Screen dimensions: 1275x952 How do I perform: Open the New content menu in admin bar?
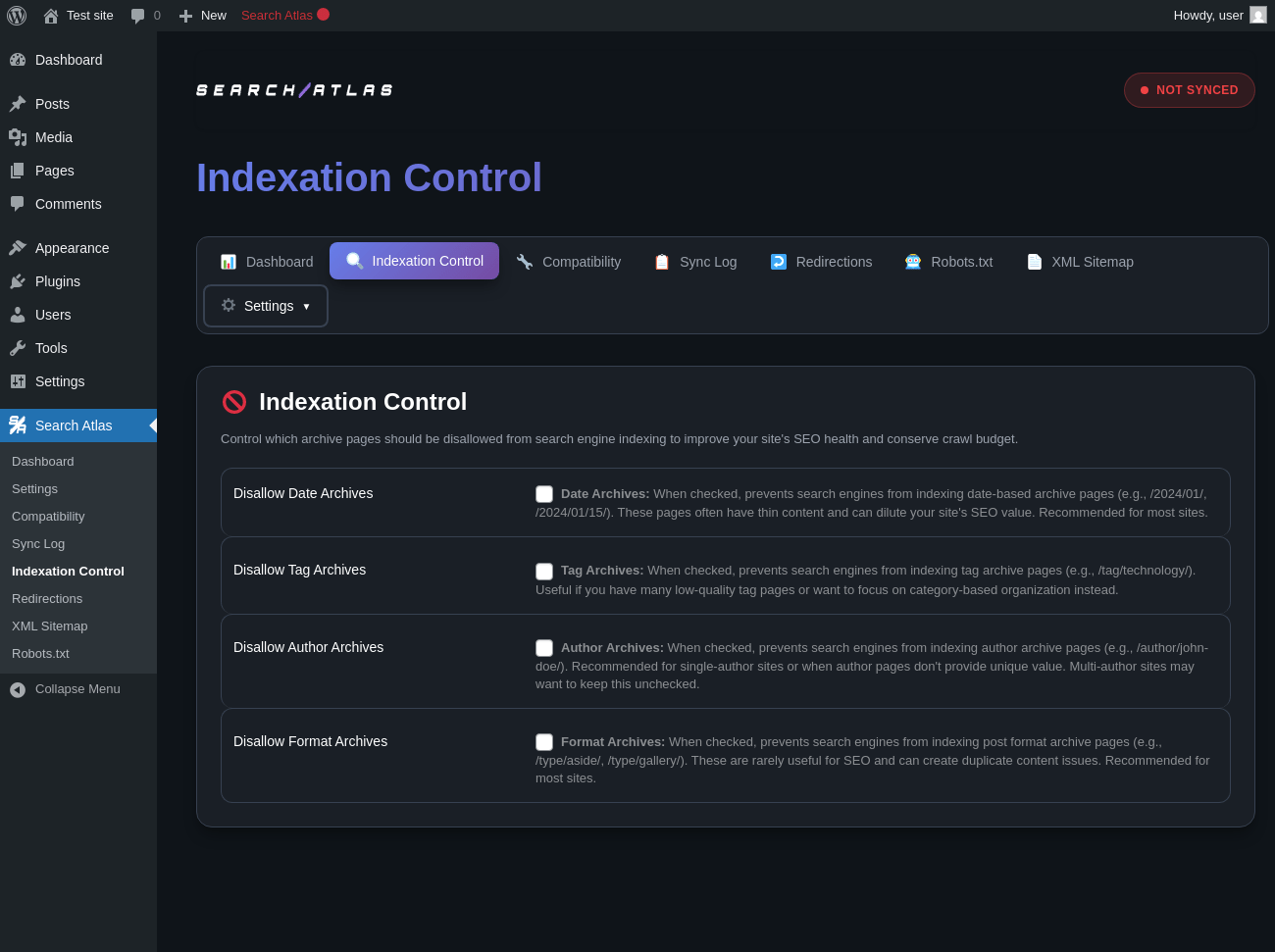tap(203, 16)
